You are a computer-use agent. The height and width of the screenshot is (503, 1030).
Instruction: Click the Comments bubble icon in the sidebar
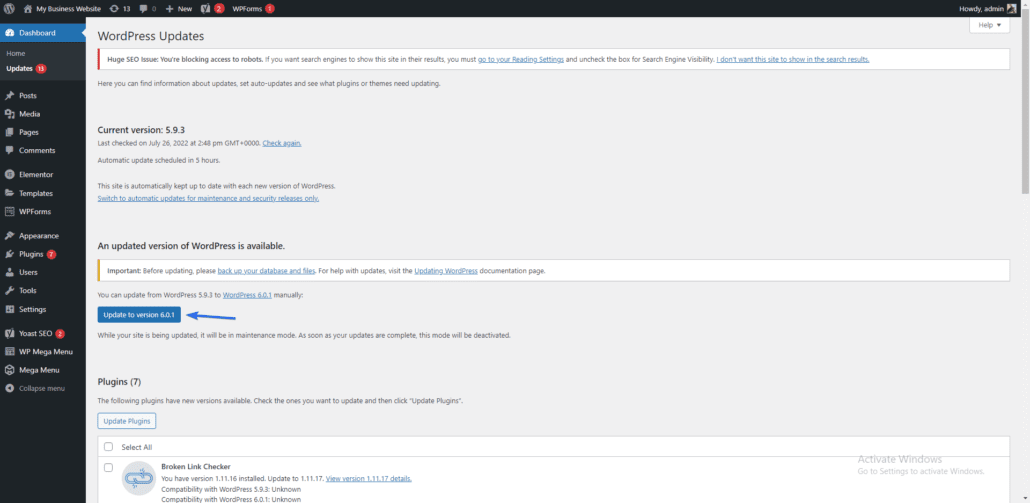tap(9, 150)
